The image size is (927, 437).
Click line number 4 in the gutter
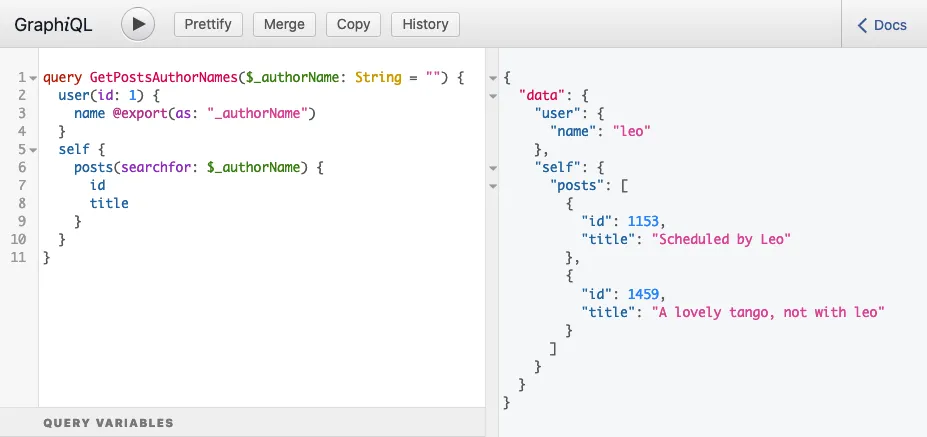22,131
